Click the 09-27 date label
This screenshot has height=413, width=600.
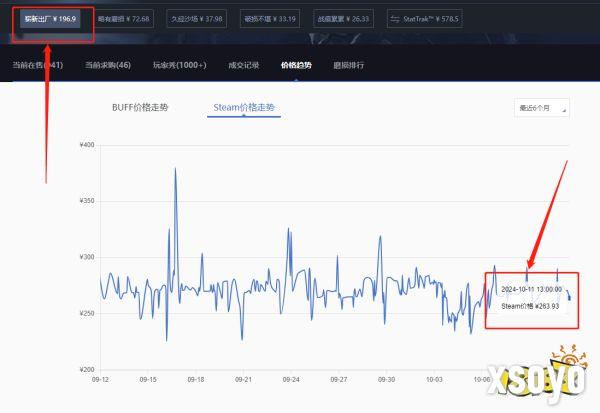pyautogui.click(x=339, y=379)
